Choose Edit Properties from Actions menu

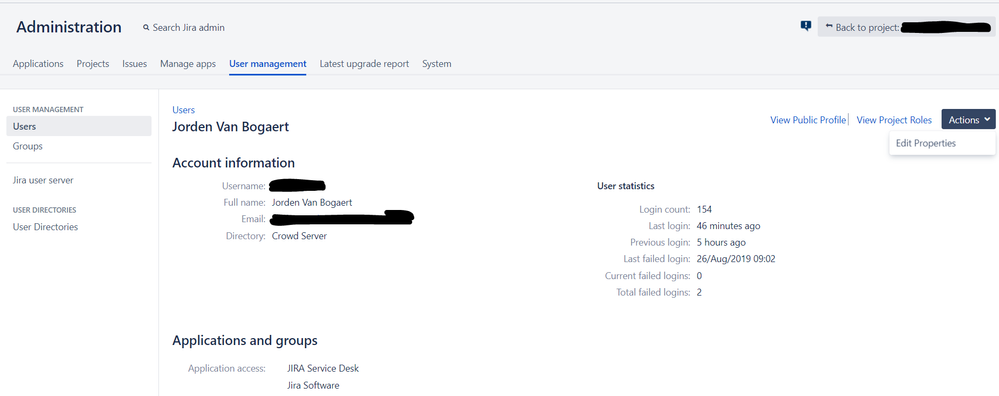pyautogui.click(x=926, y=143)
